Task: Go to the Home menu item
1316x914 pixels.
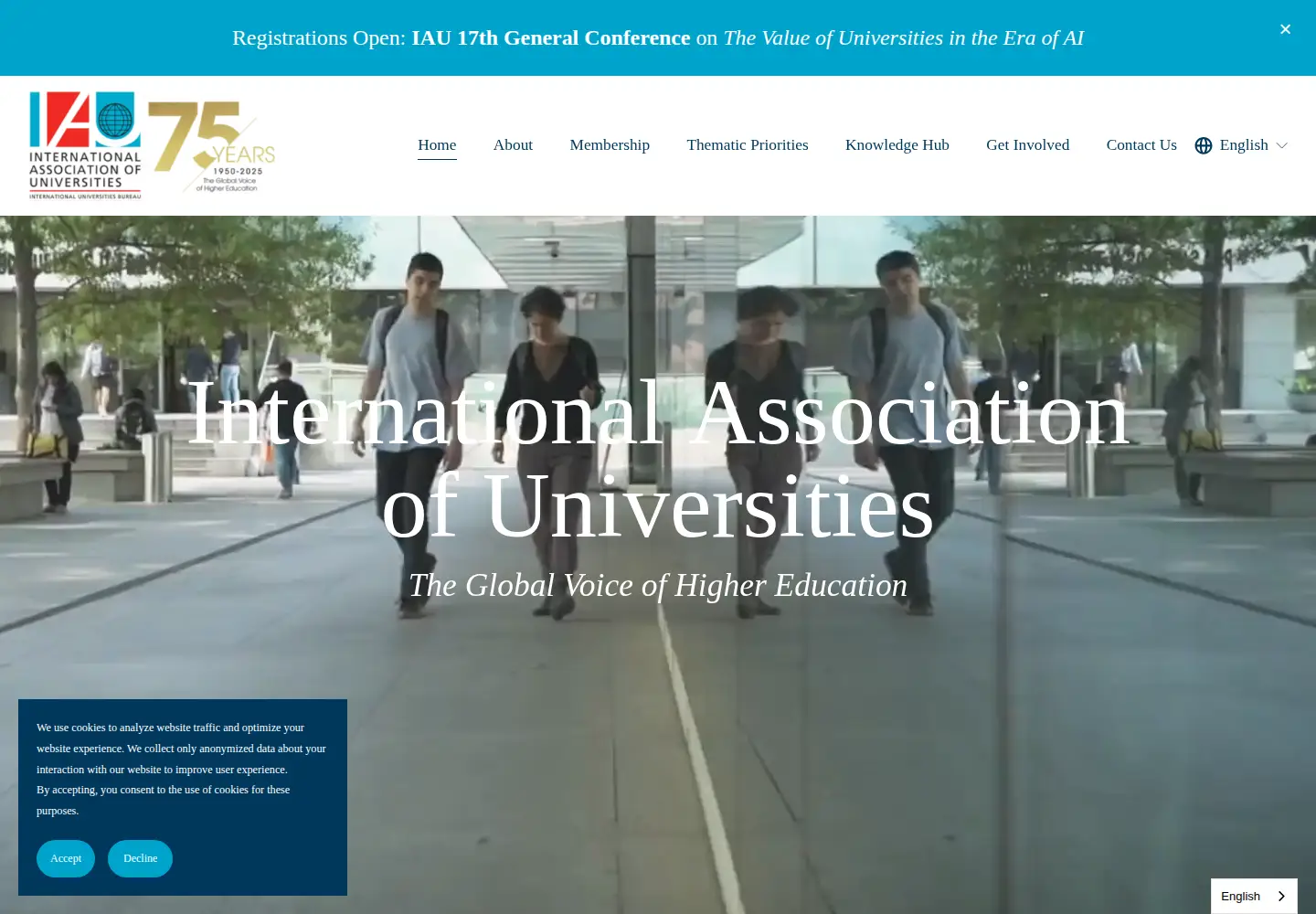Action: pyautogui.click(x=437, y=144)
